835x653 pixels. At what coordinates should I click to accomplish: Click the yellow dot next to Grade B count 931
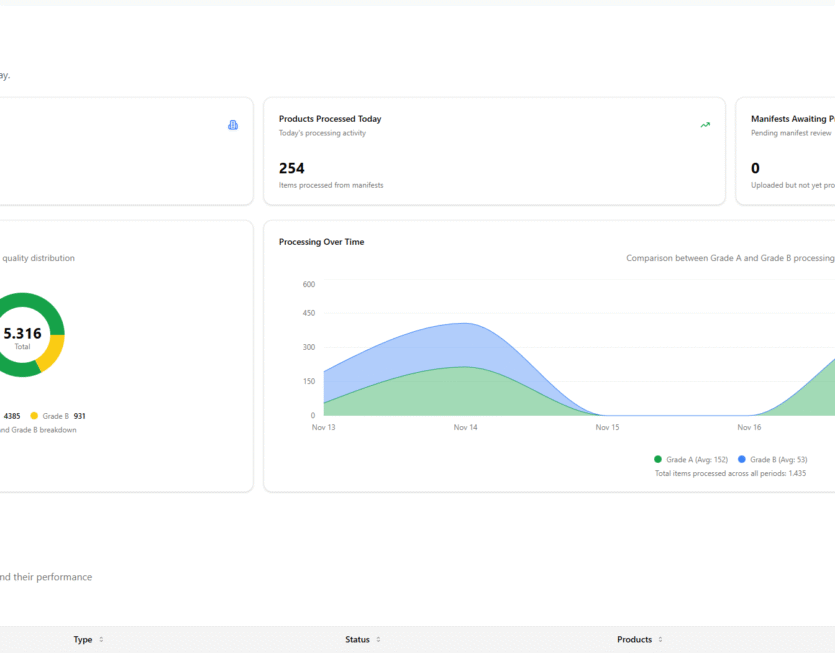(32, 416)
